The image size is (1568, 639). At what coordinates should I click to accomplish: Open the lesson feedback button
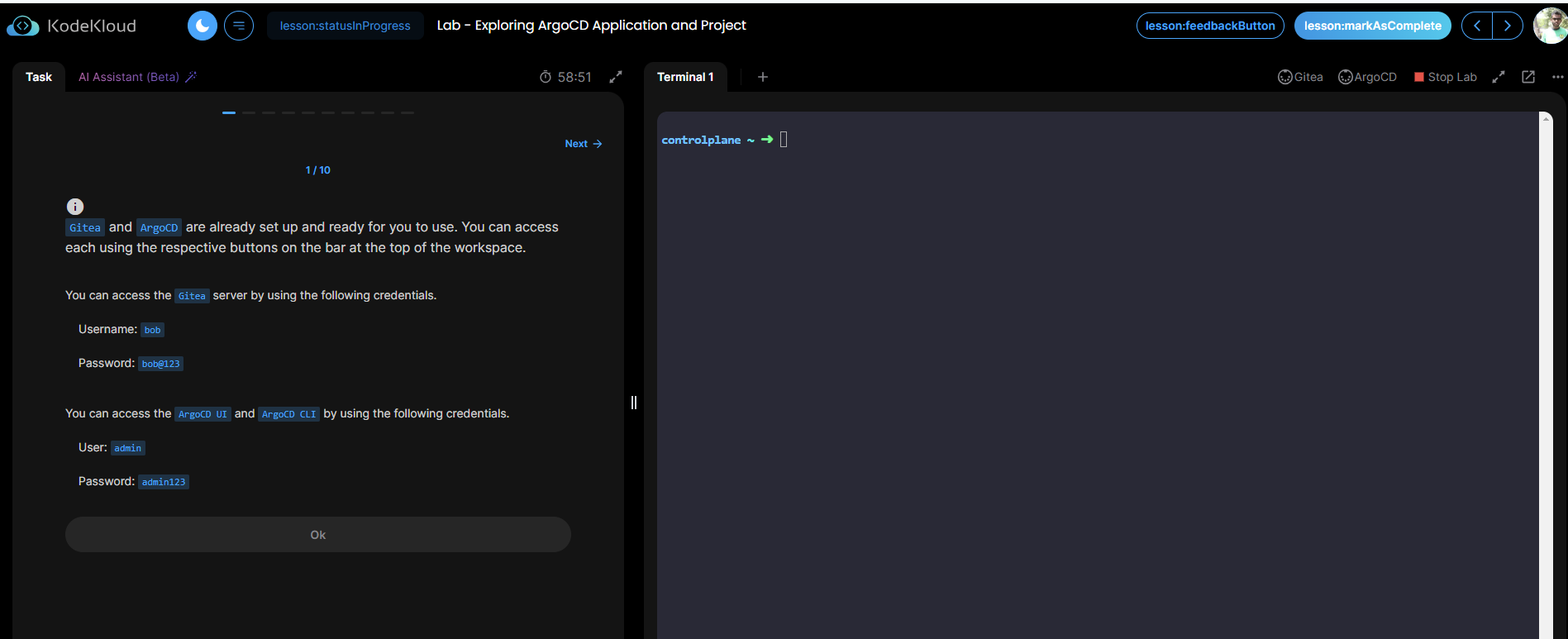pyautogui.click(x=1209, y=26)
